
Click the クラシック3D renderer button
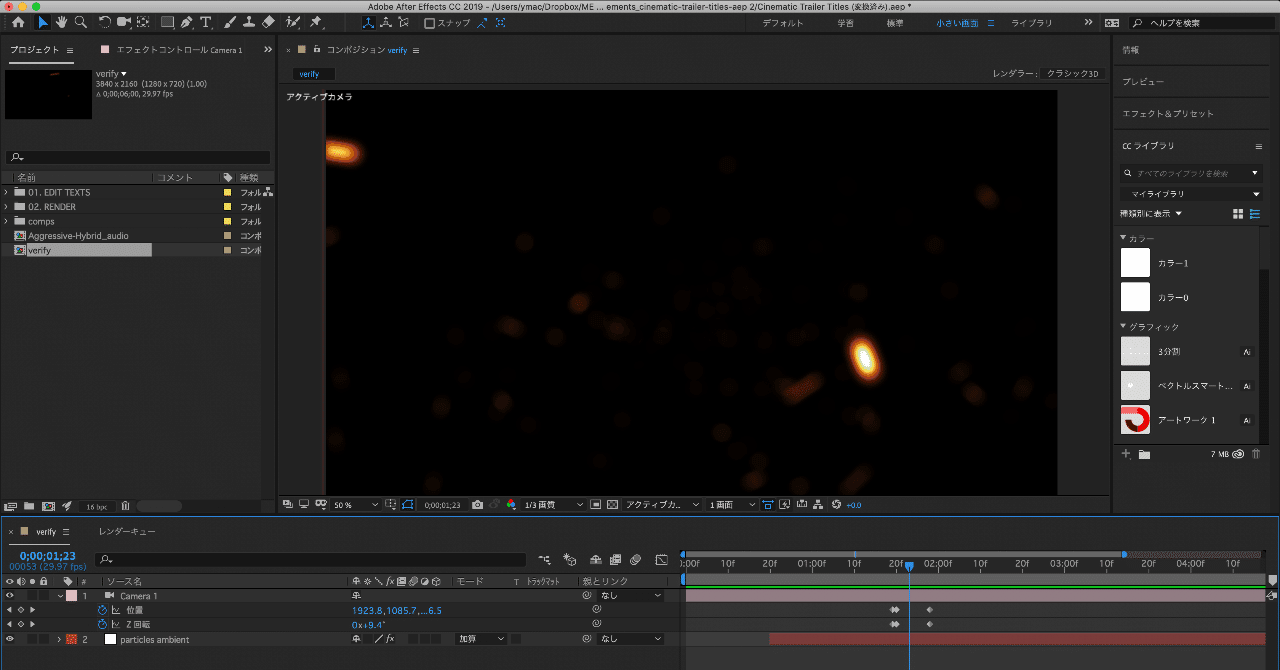[x=1073, y=73]
